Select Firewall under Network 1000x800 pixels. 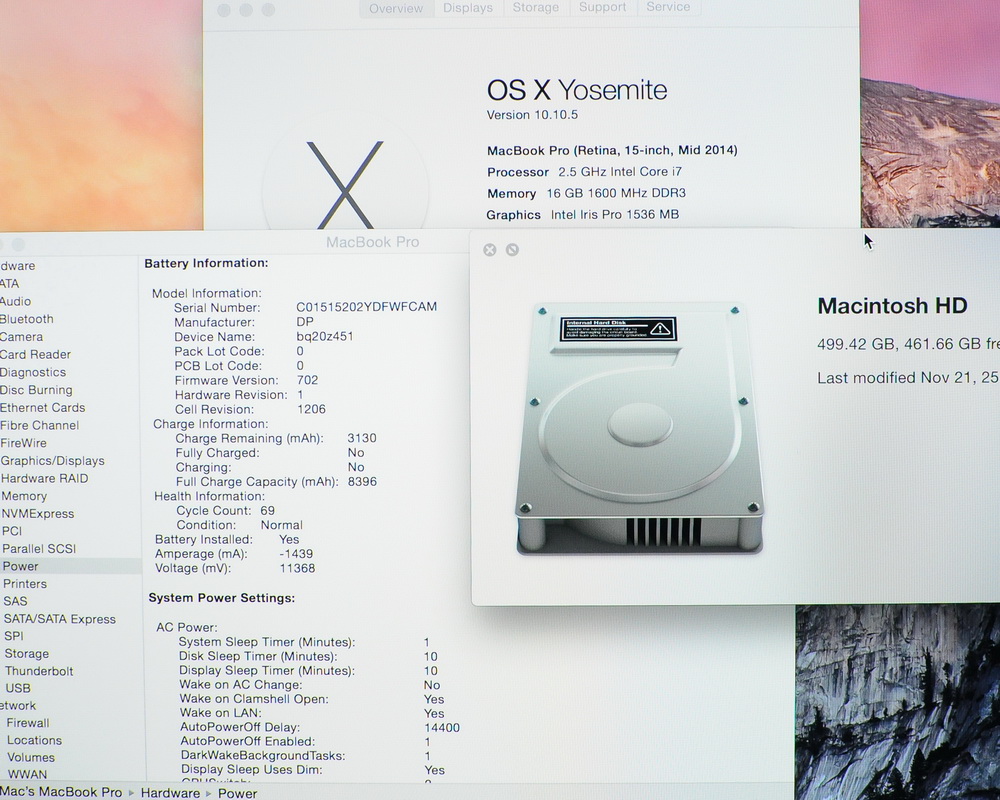28,723
